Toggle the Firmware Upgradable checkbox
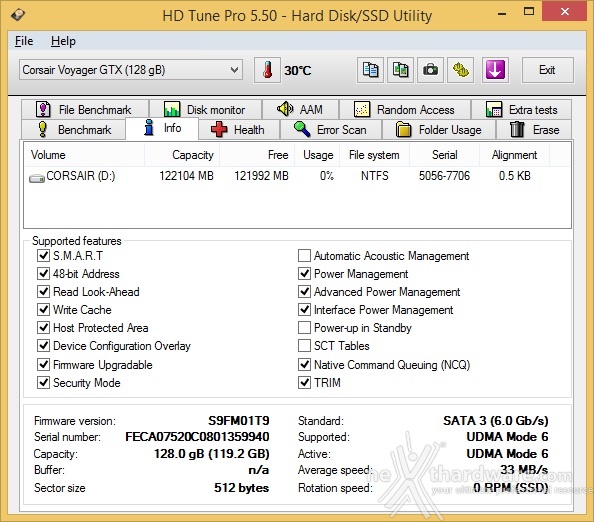Screen dimensions: 594x522 point(43,365)
